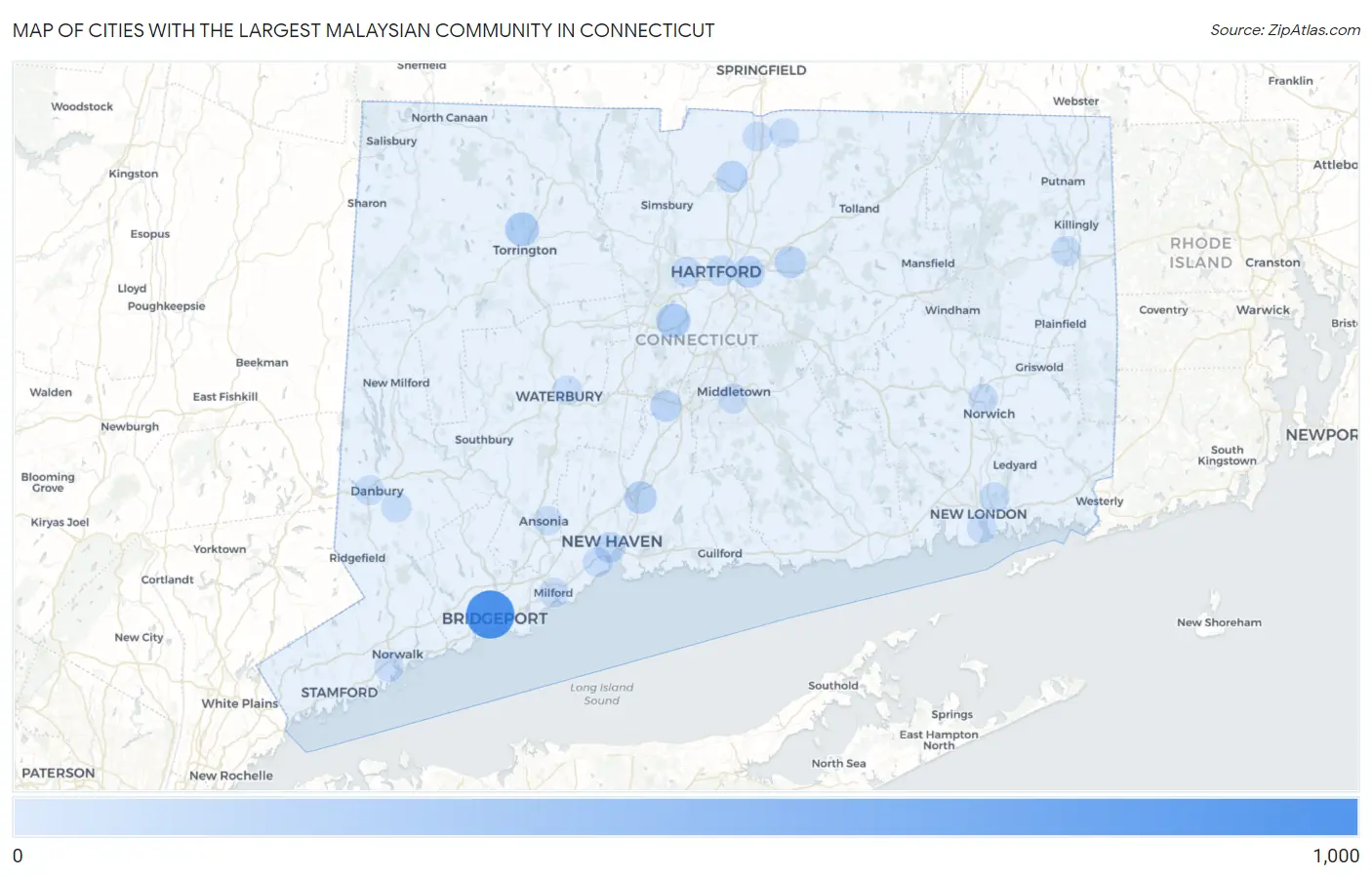Click the map title heading

363,30
